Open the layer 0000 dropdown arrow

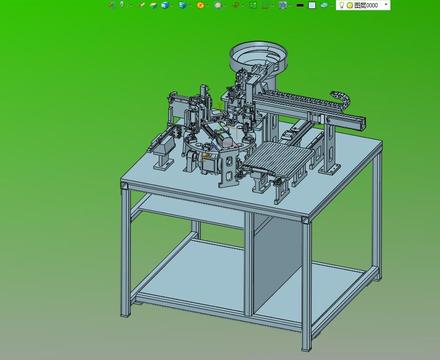click(386, 5)
